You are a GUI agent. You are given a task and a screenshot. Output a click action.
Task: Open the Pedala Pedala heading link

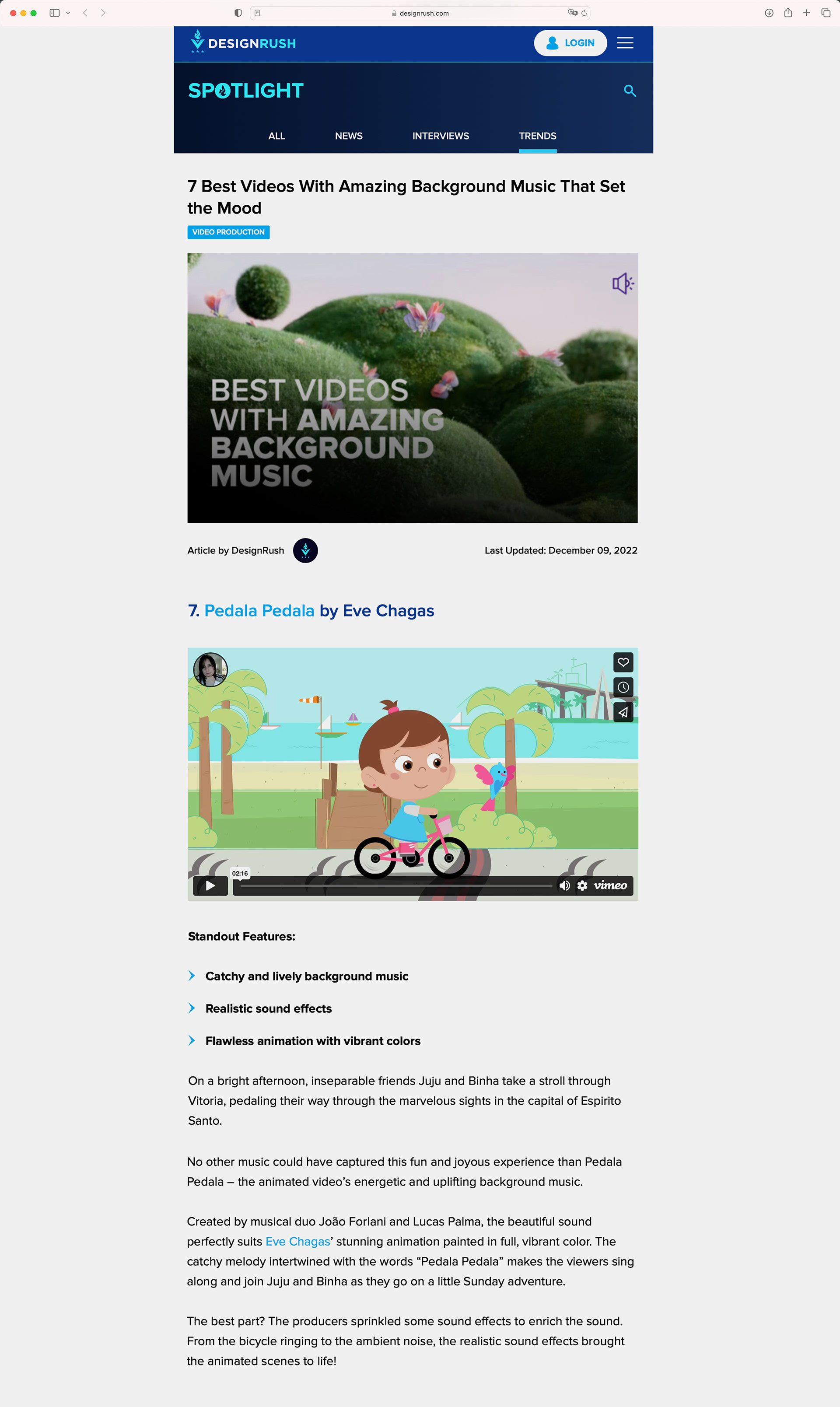[259, 611]
